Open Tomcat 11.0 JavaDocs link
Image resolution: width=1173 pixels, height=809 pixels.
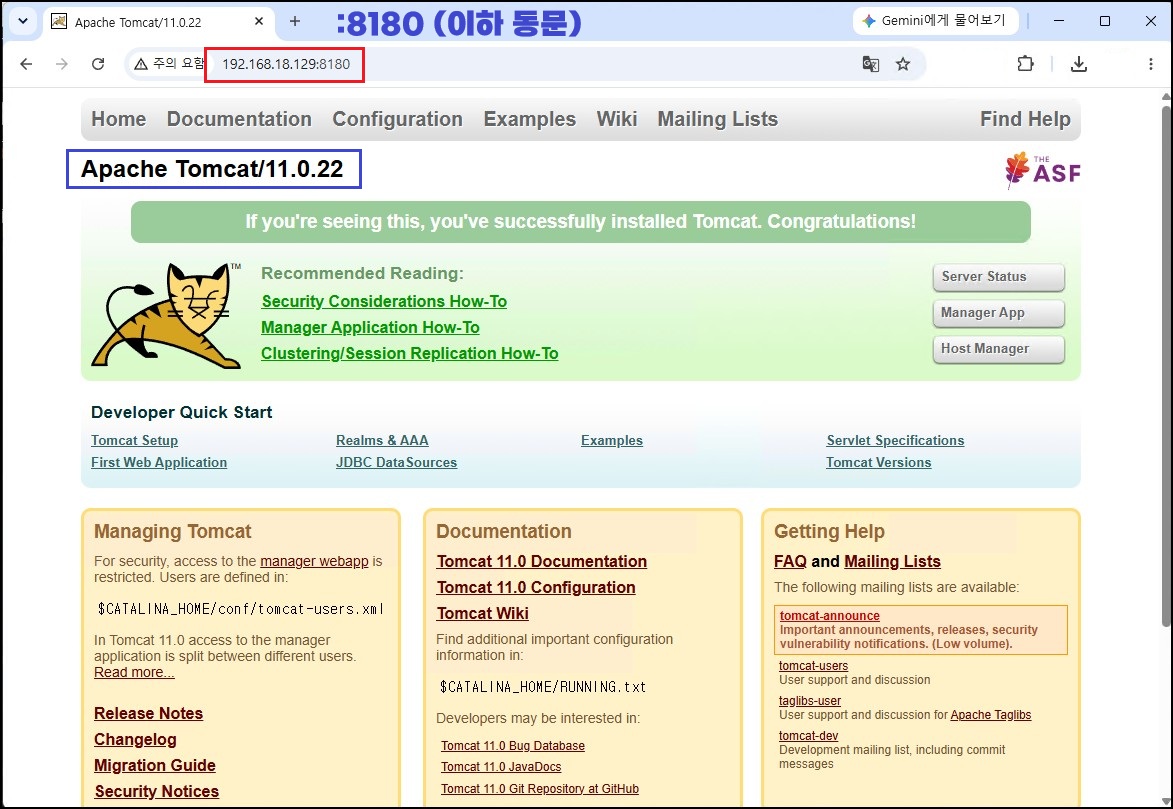coord(500,767)
